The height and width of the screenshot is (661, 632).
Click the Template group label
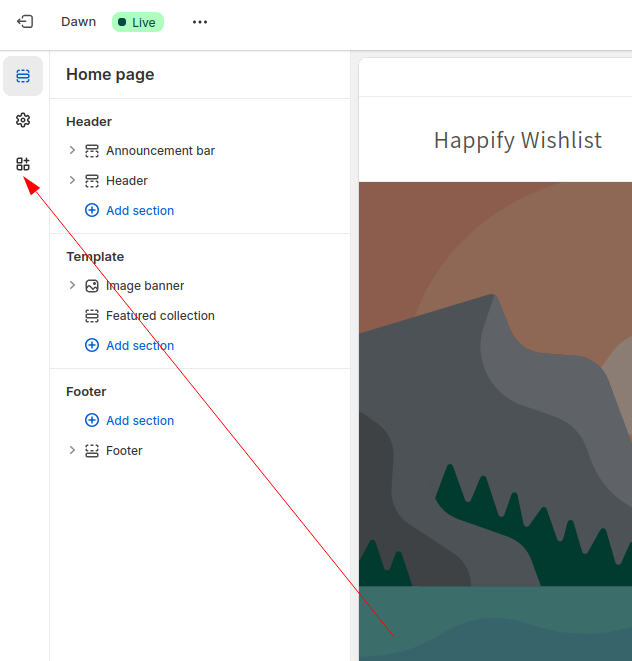95,256
